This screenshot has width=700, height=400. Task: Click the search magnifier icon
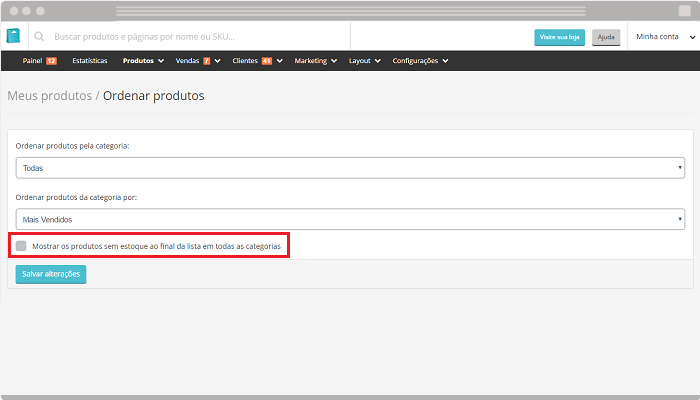(39, 37)
